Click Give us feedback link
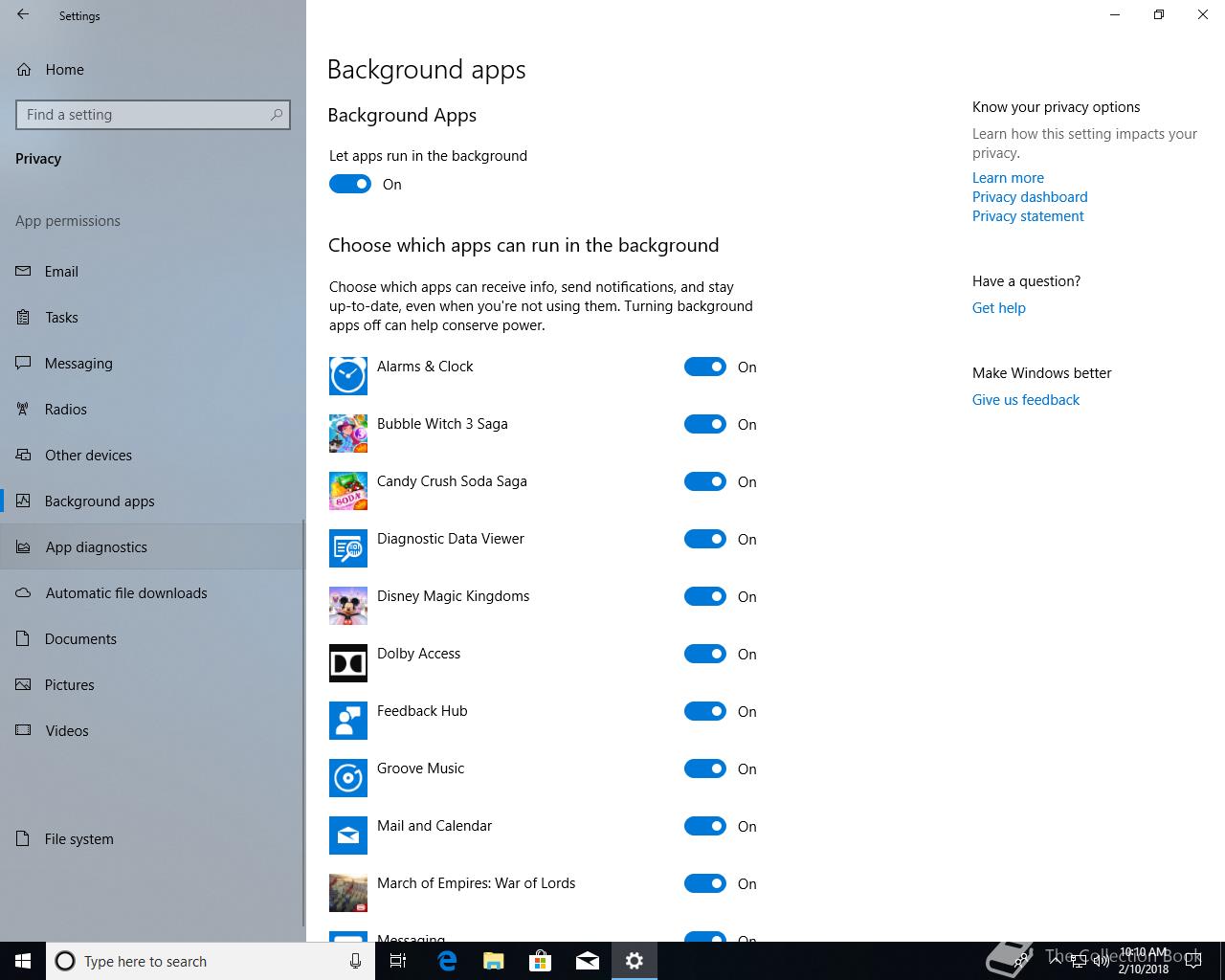This screenshot has height=980, width=1225. coord(1025,400)
